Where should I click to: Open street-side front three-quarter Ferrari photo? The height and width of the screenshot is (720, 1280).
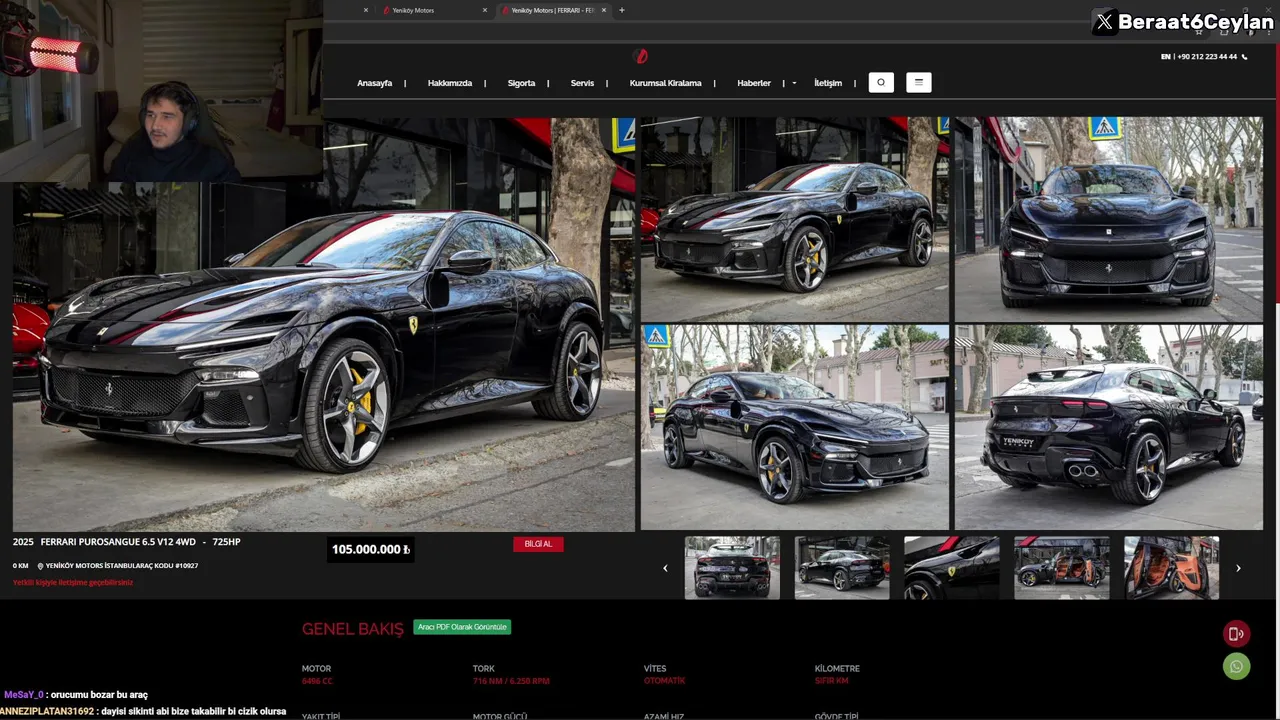click(x=795, y=427)
